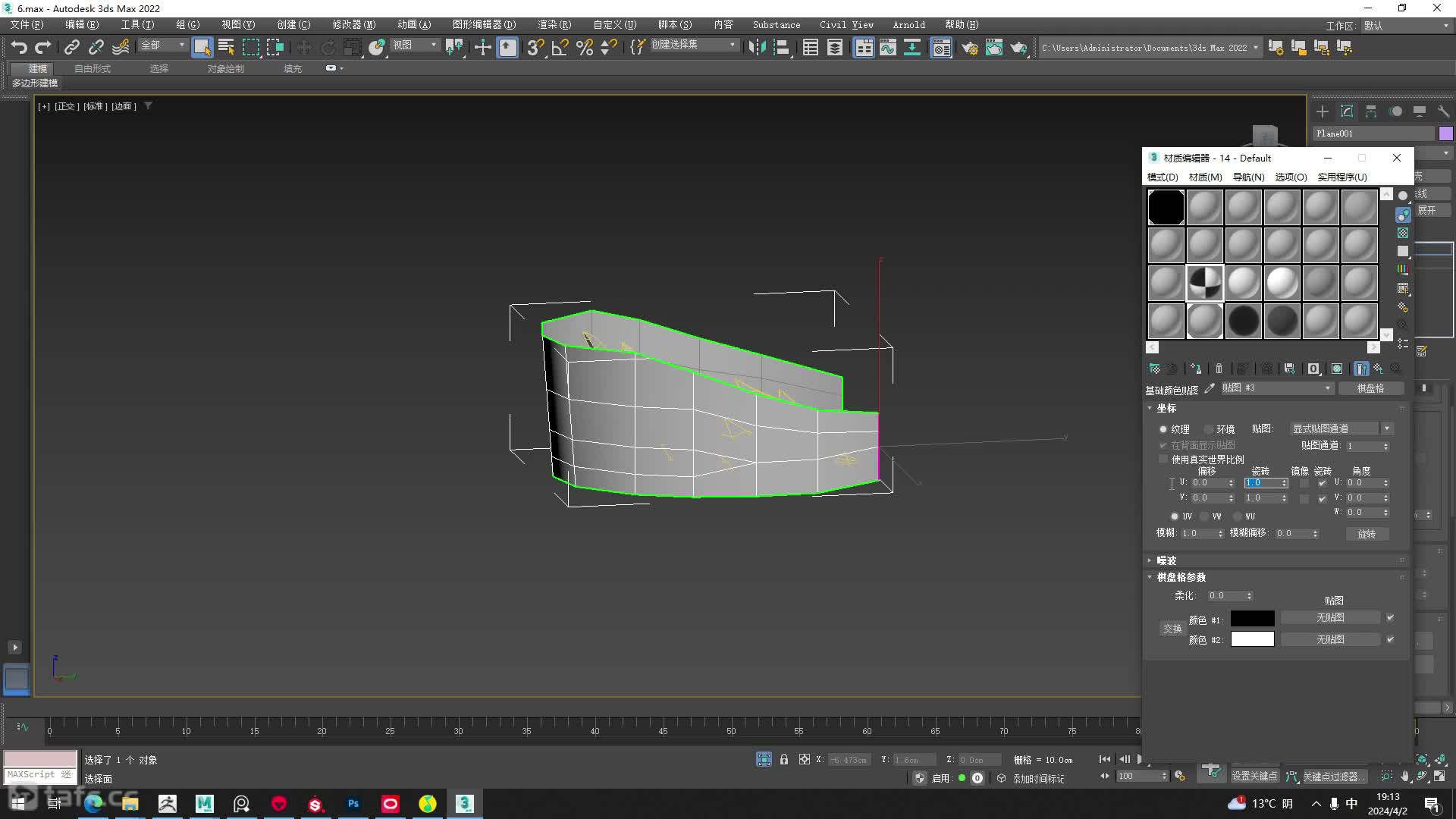Collapse the 坐标 rollout
This screenshot has height=819, width=1456.
[x=1166, y=409]
